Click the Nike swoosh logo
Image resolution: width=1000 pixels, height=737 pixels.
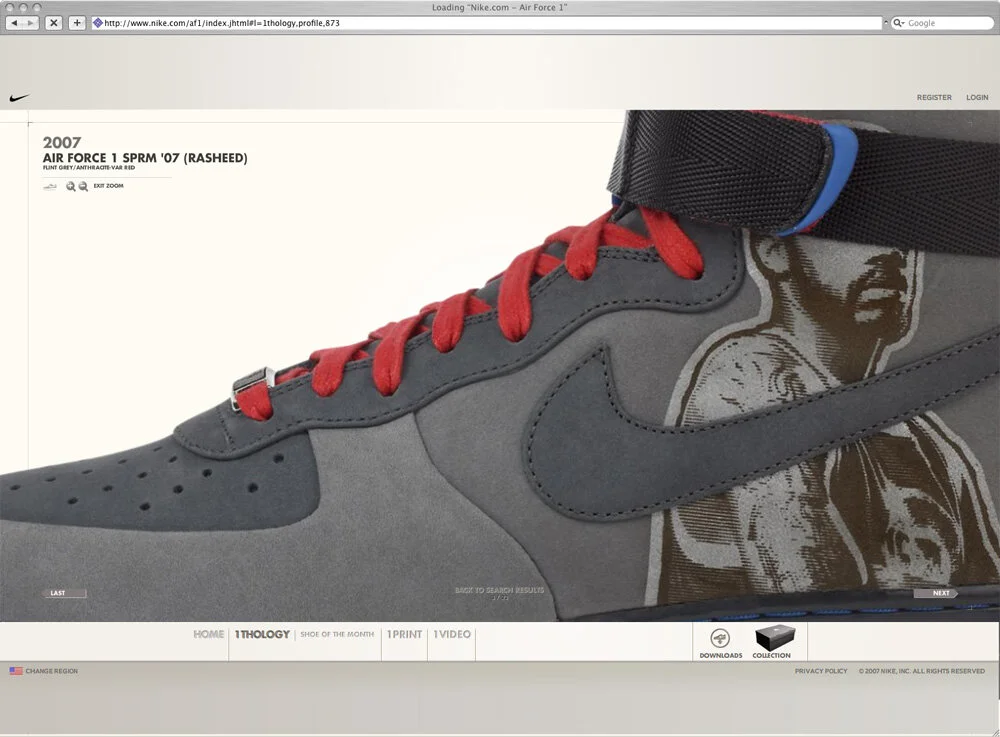[20, 98]
